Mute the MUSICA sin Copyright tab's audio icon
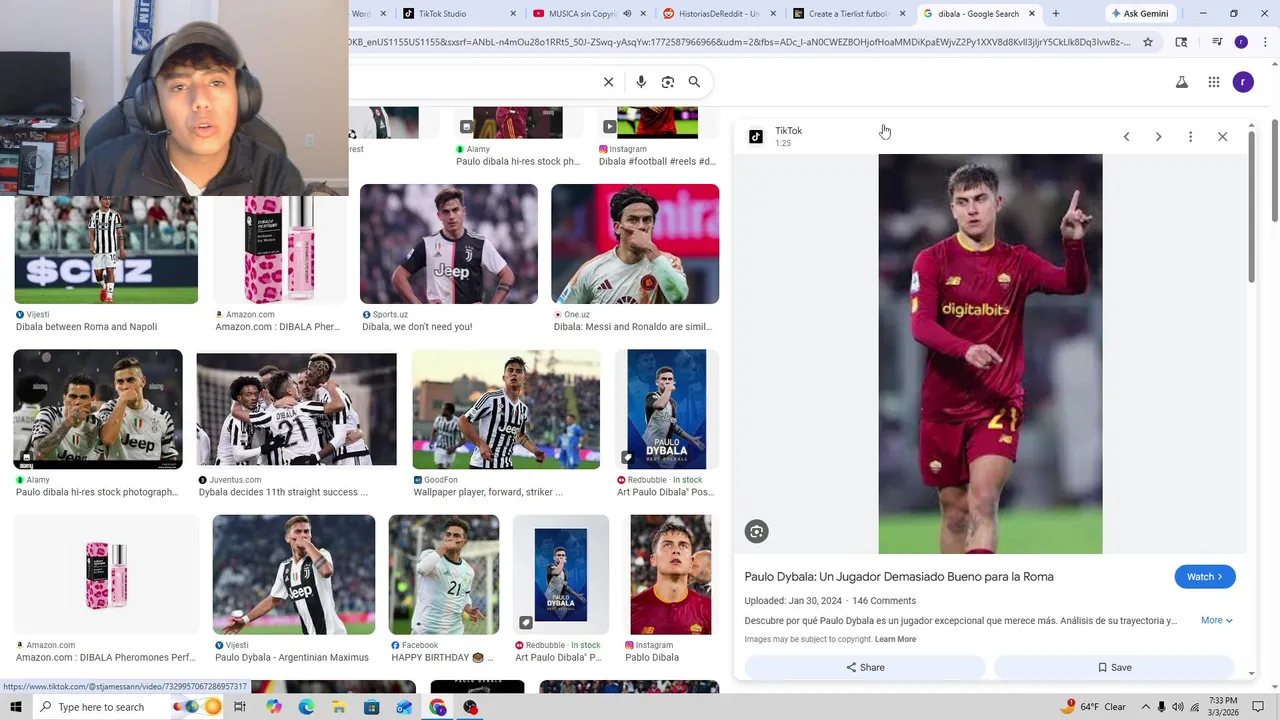The height and width of the screenshot is (720, 1280). click(x=627, y=14)
